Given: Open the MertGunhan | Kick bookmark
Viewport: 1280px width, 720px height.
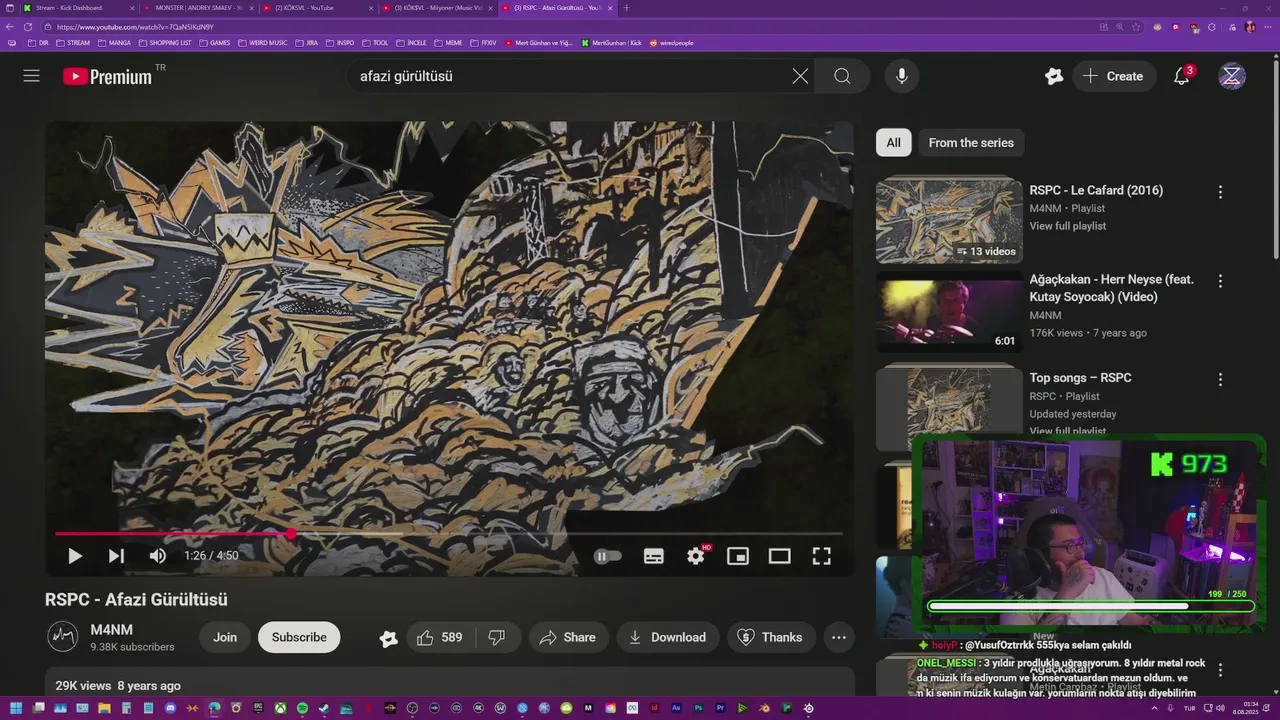Looking at the screenshot, I should (611, 43).
